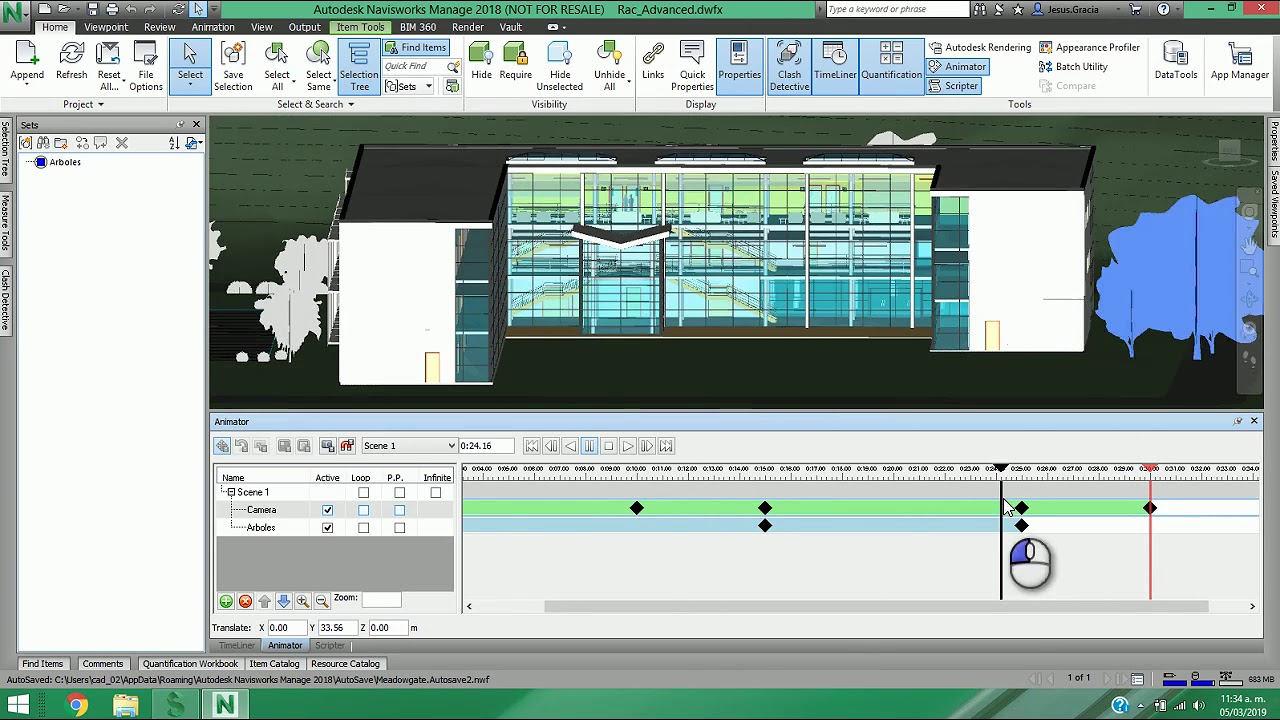Click the black playhead time slider marker

click(1001, 469)
